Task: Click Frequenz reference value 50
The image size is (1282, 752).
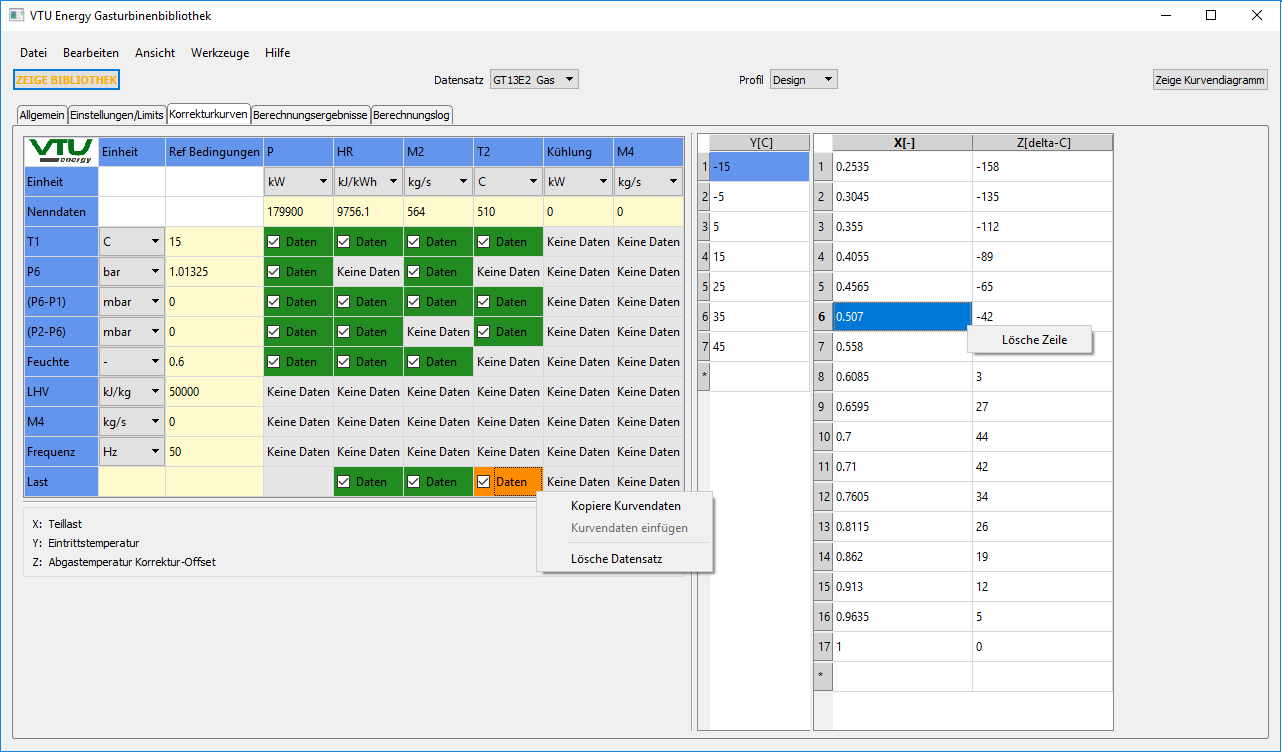Action: (214, 452)
